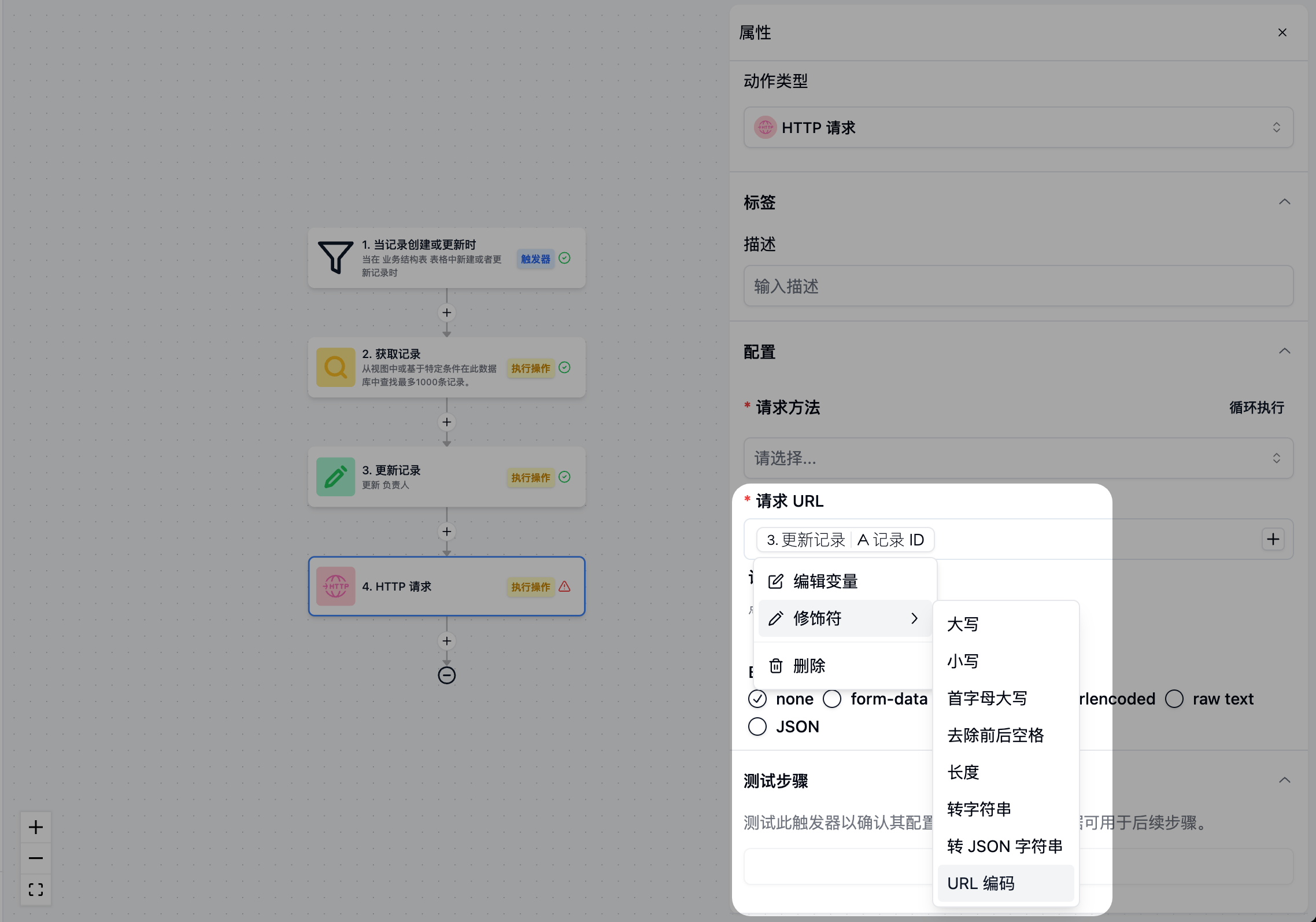Click the 输入描述 description field
The width and height of the screenshot is (1316, 922).
pos(1018,286)
